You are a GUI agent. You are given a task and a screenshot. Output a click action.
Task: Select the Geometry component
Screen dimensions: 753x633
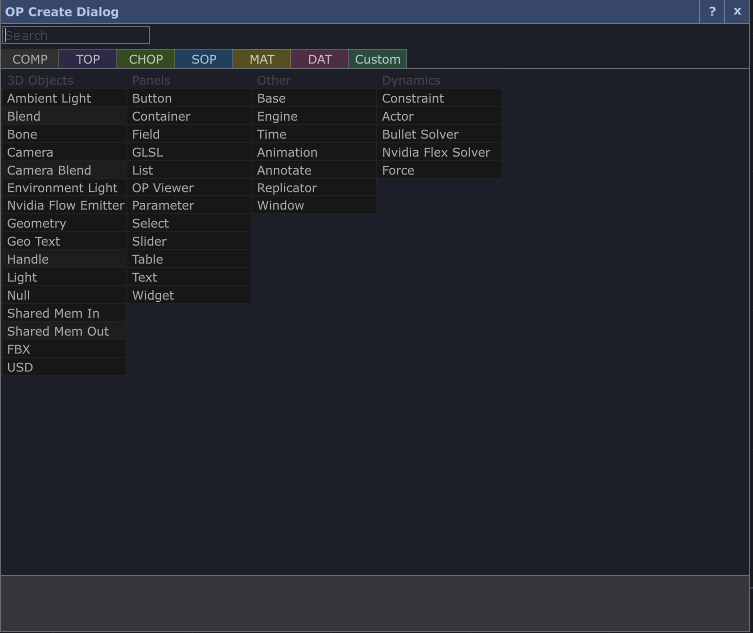[x=37, y=224]
